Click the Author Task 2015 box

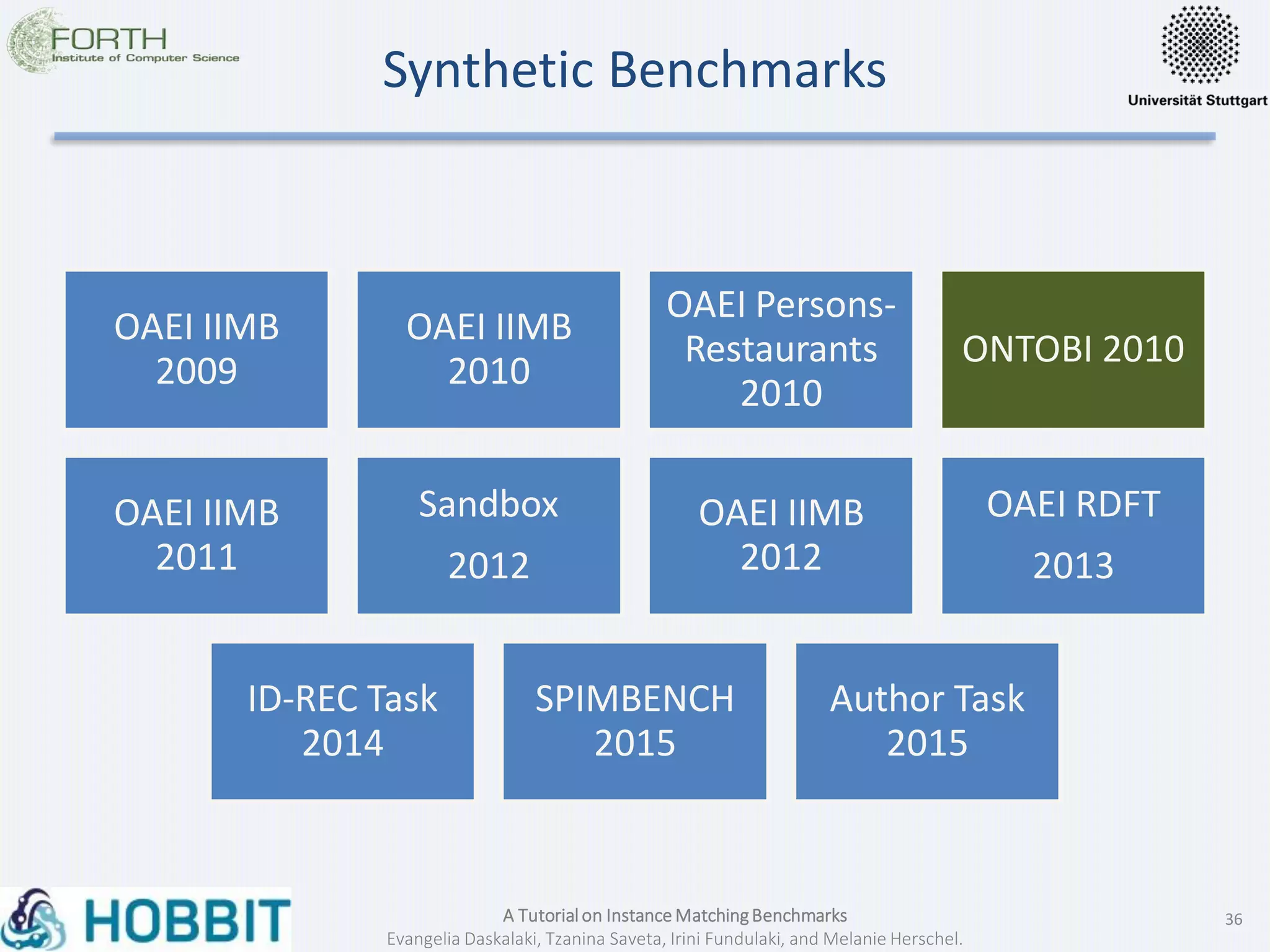point(927,721)
